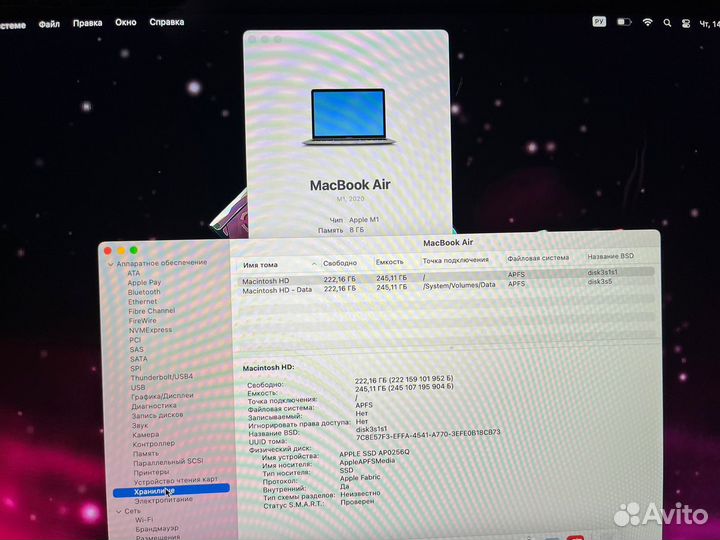Select Macintosh HD volume row
This screenshot has height=540, width=720.
click(445, 276)
